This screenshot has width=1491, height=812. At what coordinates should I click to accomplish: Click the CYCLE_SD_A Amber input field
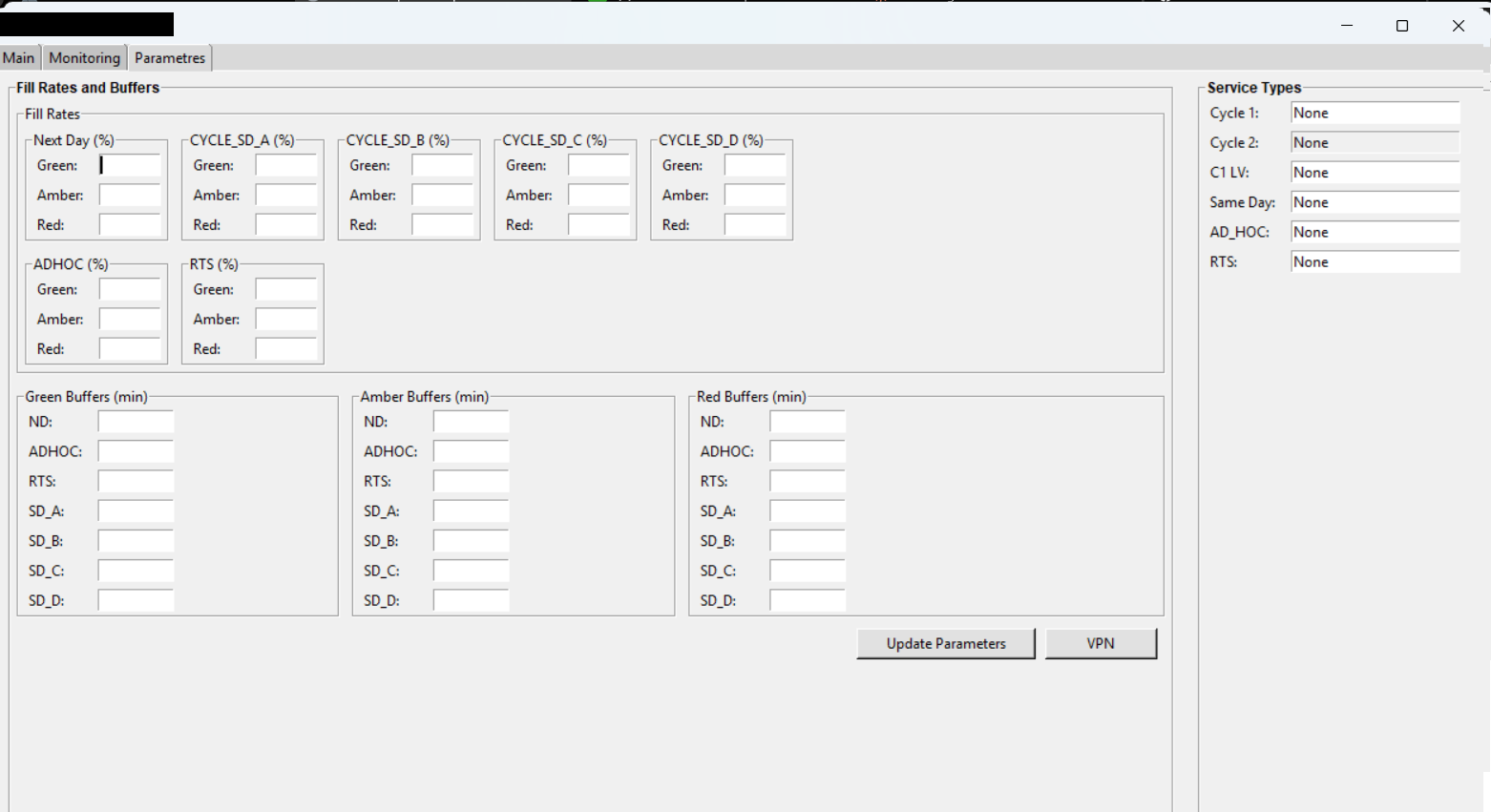286,196
